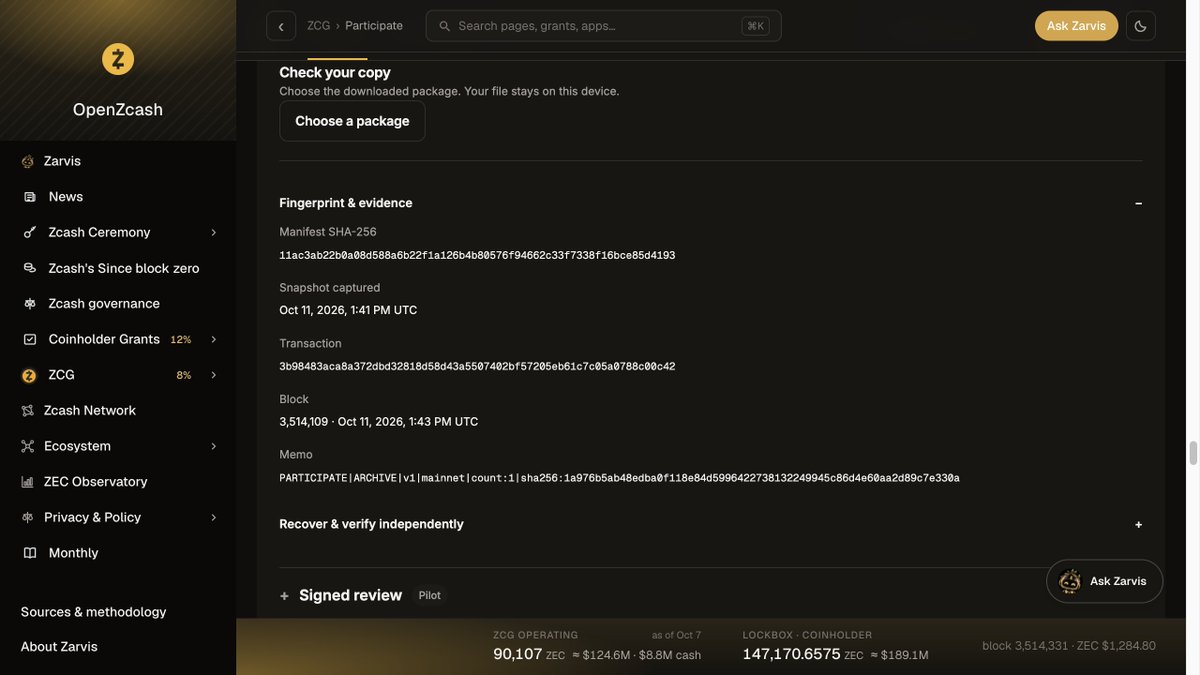Click the News newspaper icon
The height and width of the screenshot is (675, 1200).
(x=30, y=197)
